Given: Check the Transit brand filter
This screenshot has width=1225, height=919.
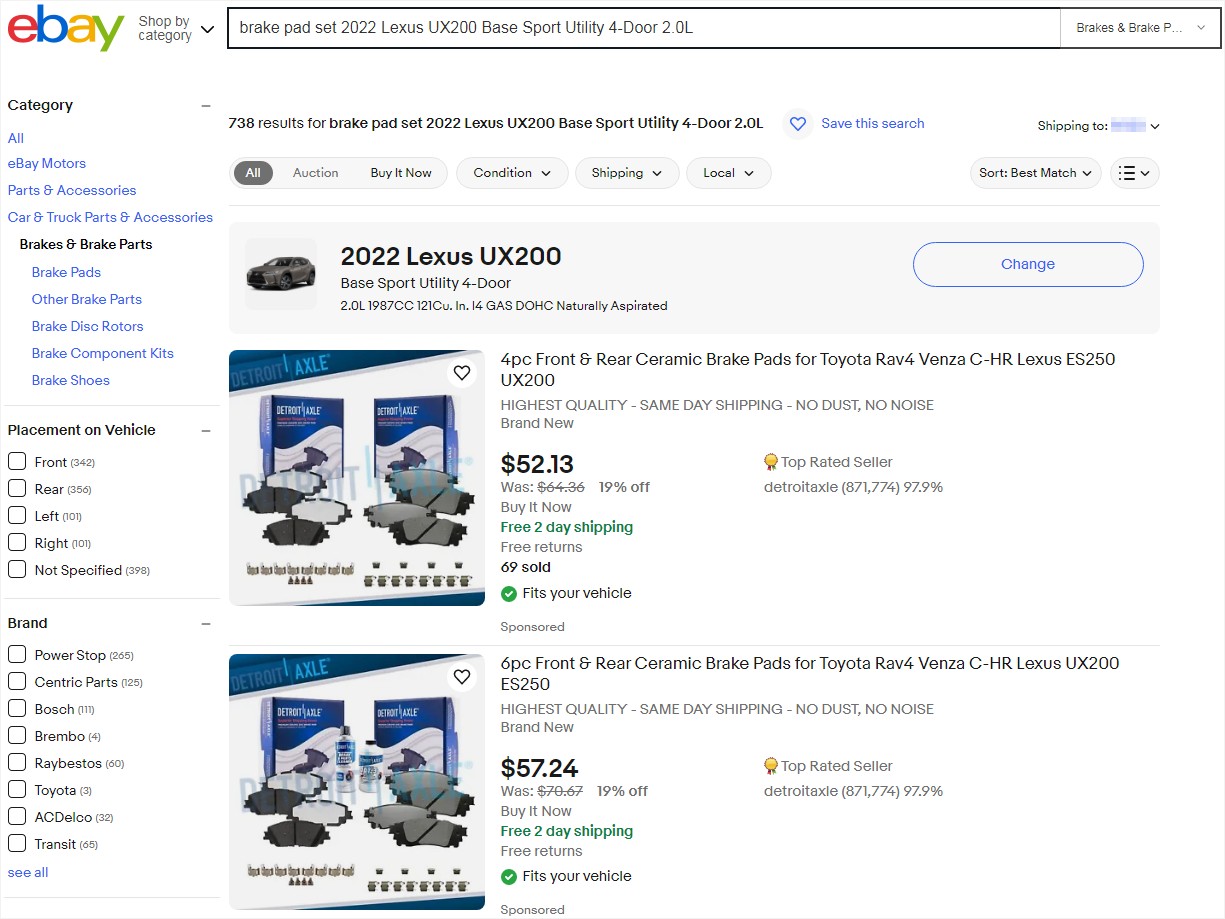Looking at the screenshot, I should point(17,843).
